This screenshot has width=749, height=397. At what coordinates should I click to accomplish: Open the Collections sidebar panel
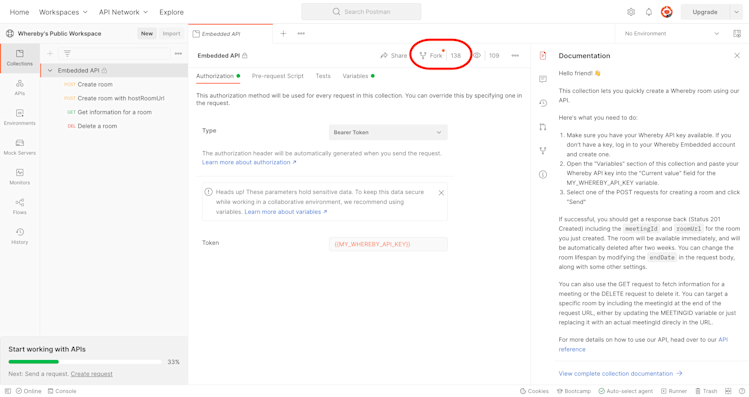20,57
